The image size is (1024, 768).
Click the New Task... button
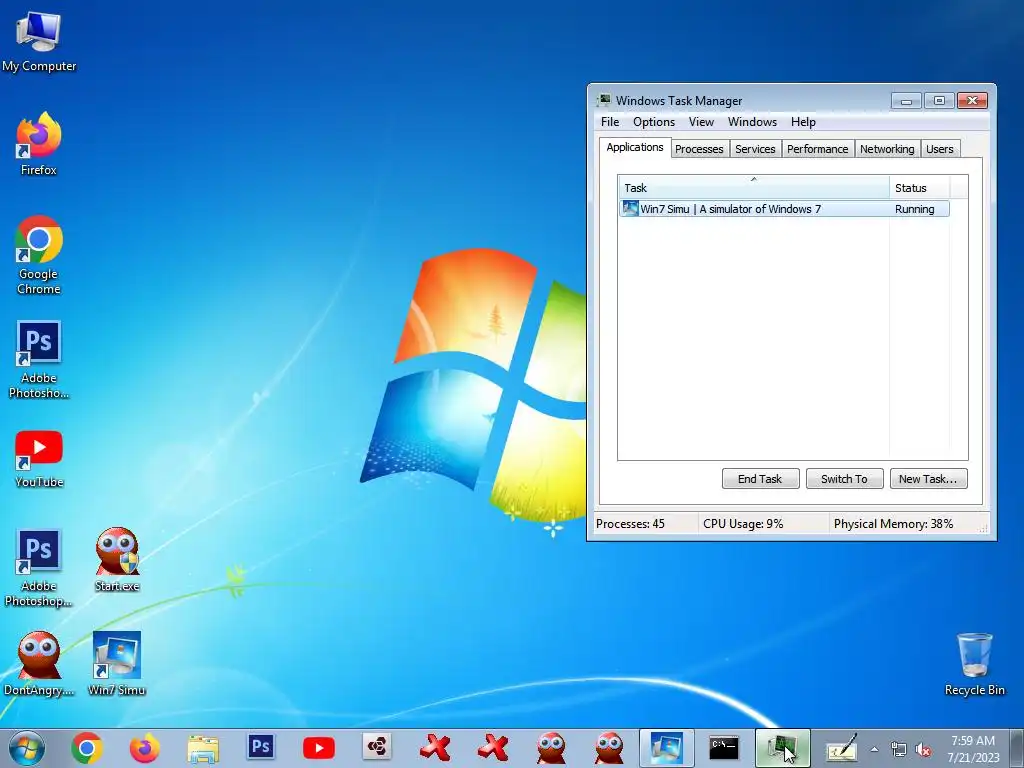point(928,479)
